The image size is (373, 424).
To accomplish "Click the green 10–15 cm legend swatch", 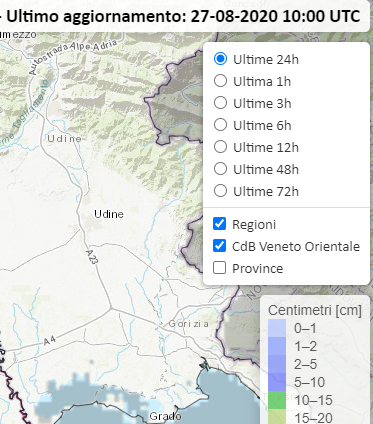I will click(x=277, y=400).
